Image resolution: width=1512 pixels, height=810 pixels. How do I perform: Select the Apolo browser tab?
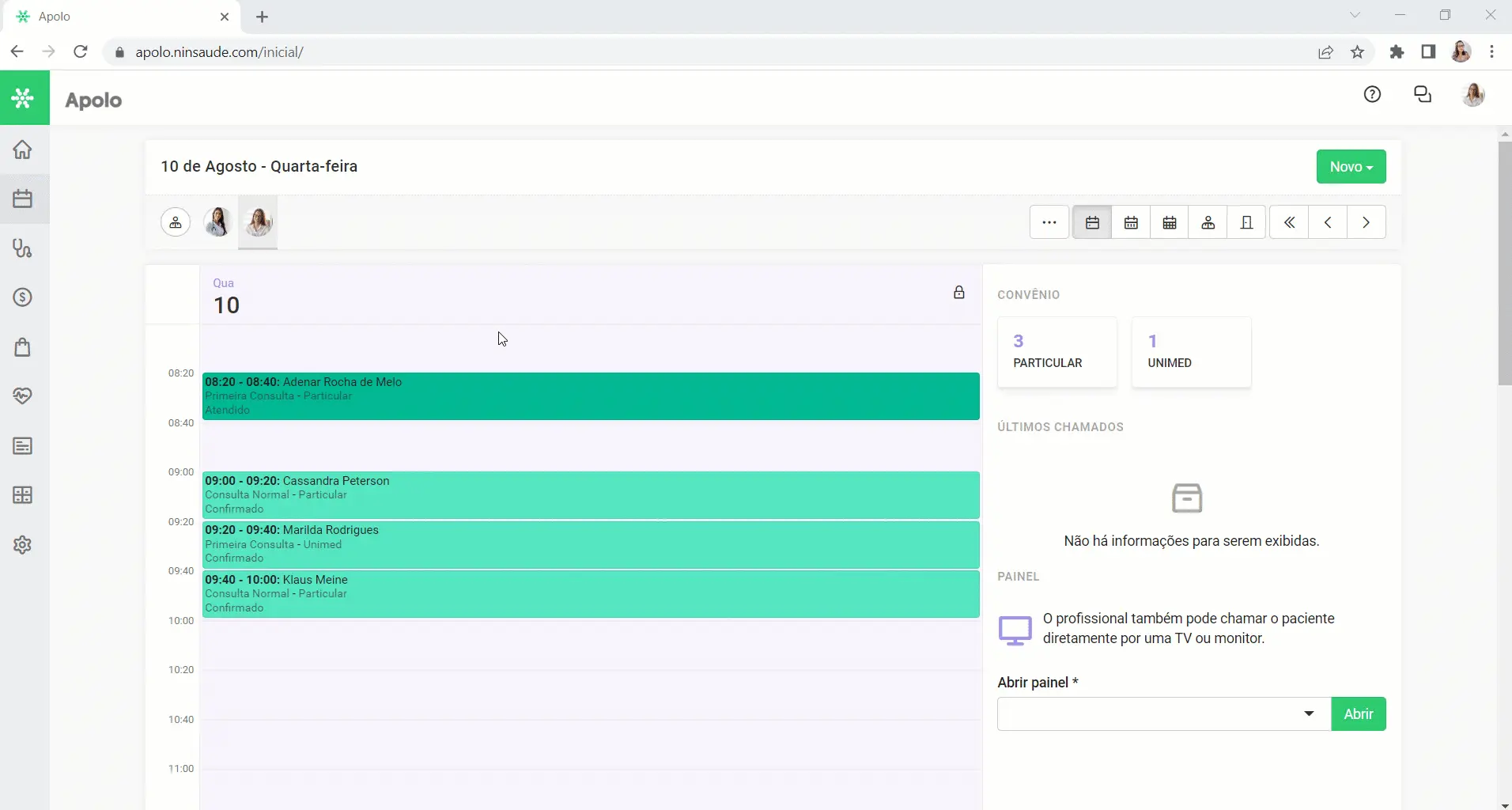tap(120, 17)
